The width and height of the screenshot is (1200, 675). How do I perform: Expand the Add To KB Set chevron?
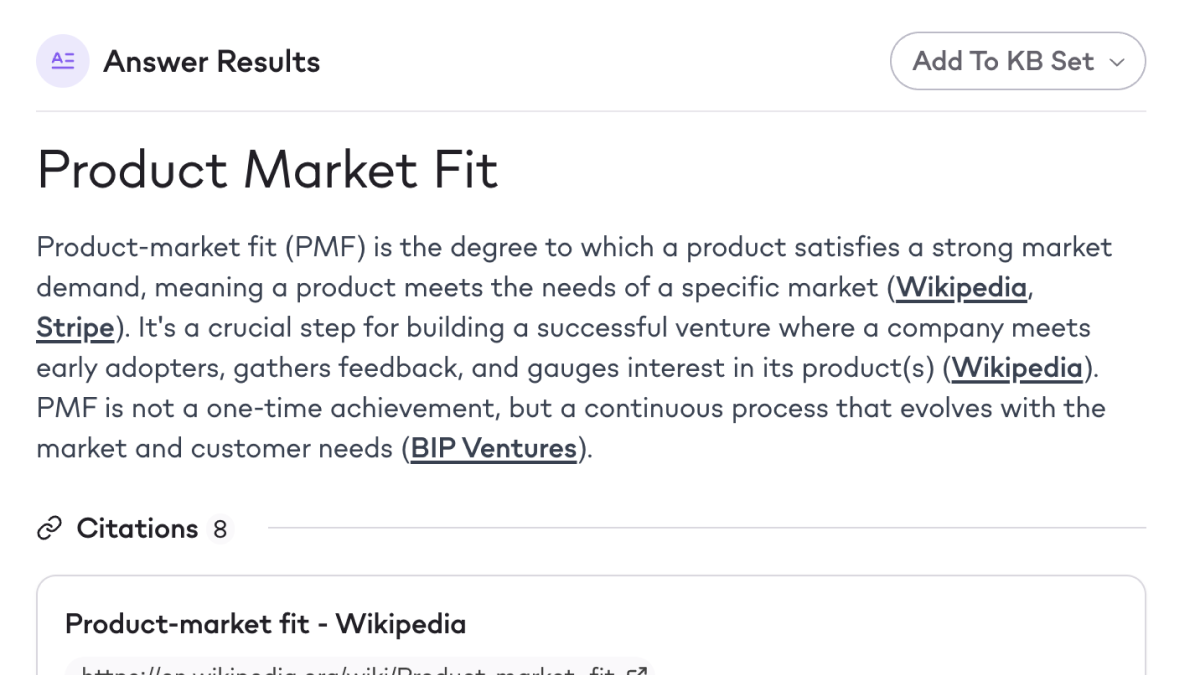[1117, 62]
